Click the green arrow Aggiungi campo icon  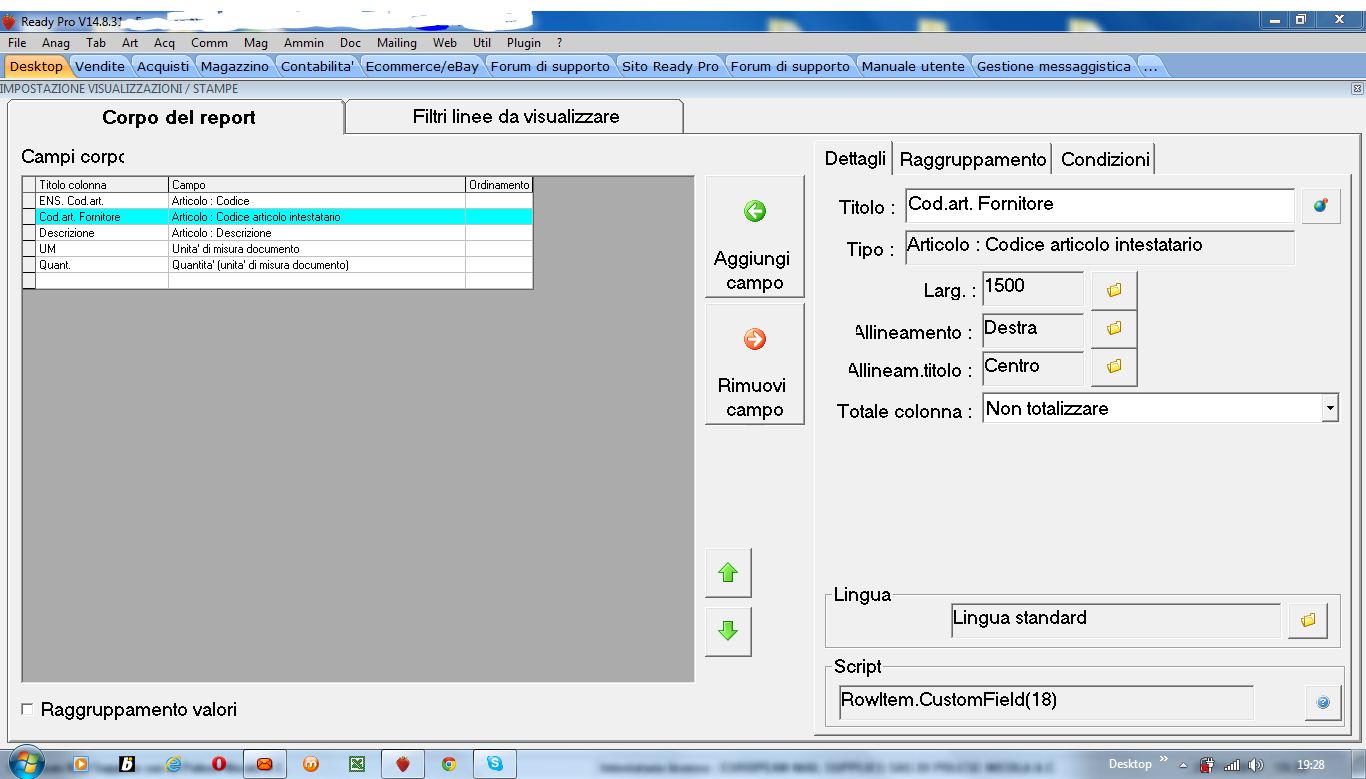(x=755, y=211)
